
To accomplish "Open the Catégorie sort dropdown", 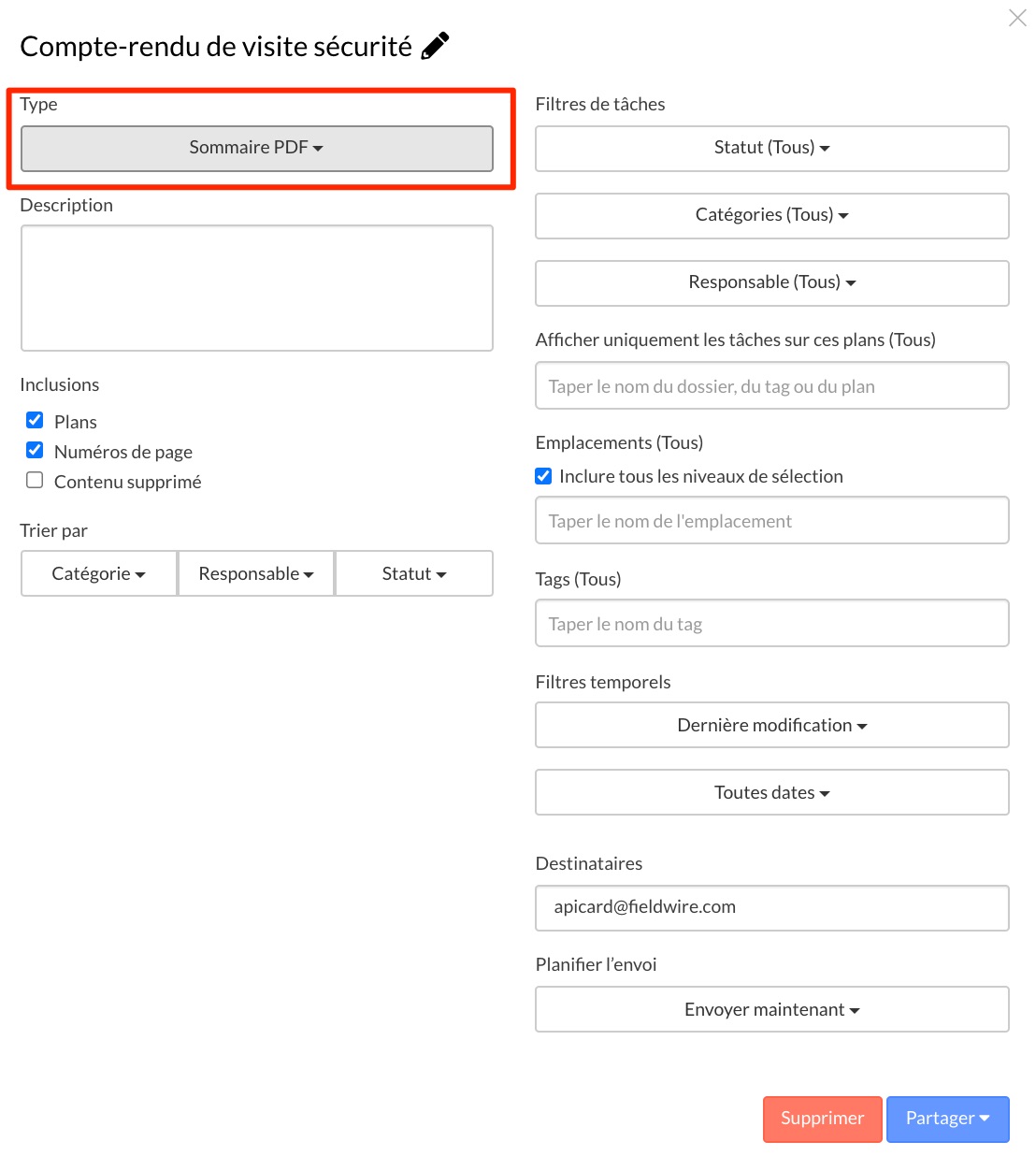I will [99, 573].
